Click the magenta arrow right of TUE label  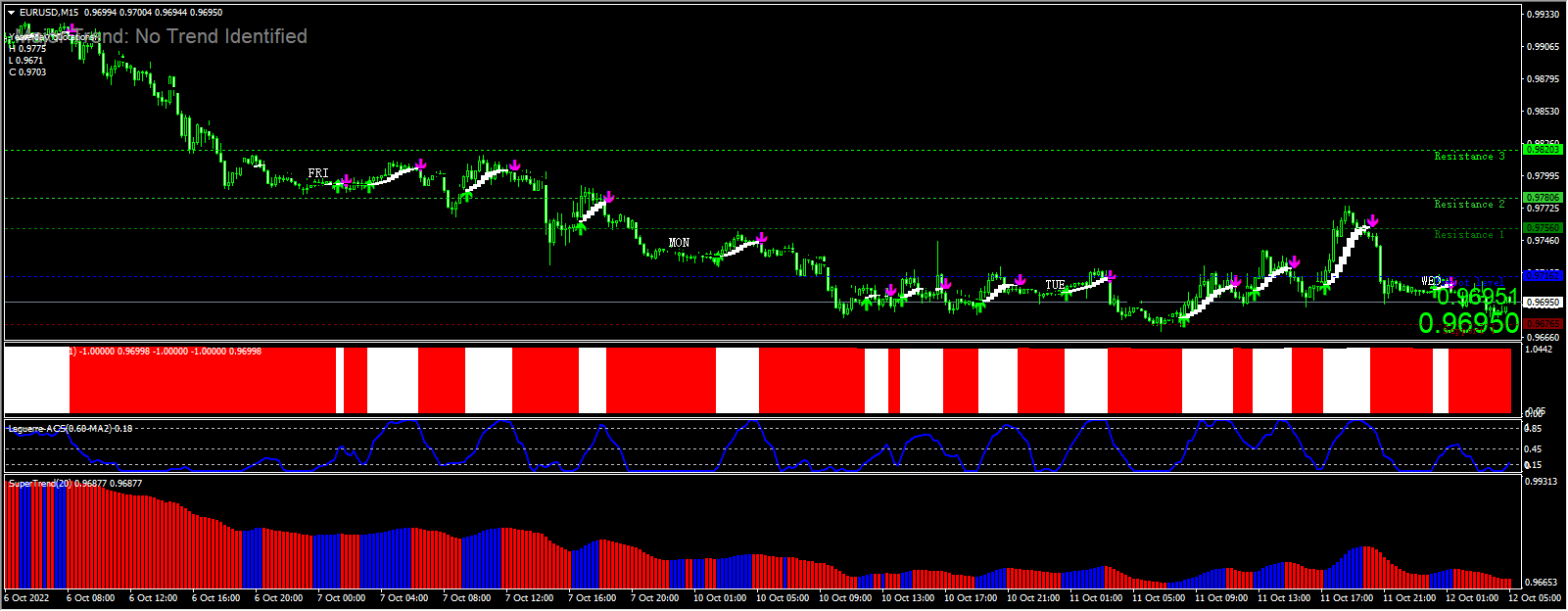[x=1110, y=277]
